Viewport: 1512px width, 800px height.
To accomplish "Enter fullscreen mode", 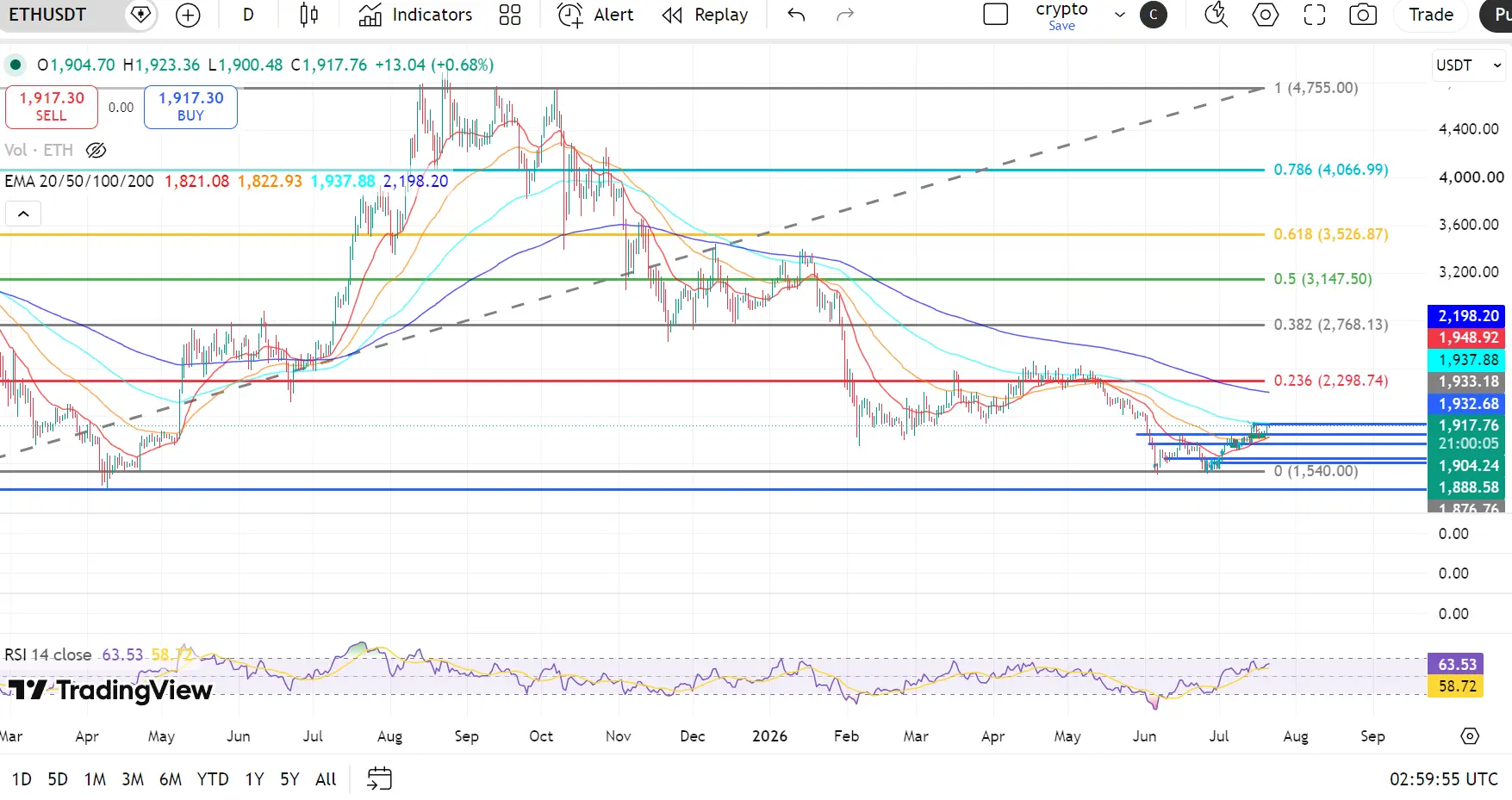I will [1314, 15].
